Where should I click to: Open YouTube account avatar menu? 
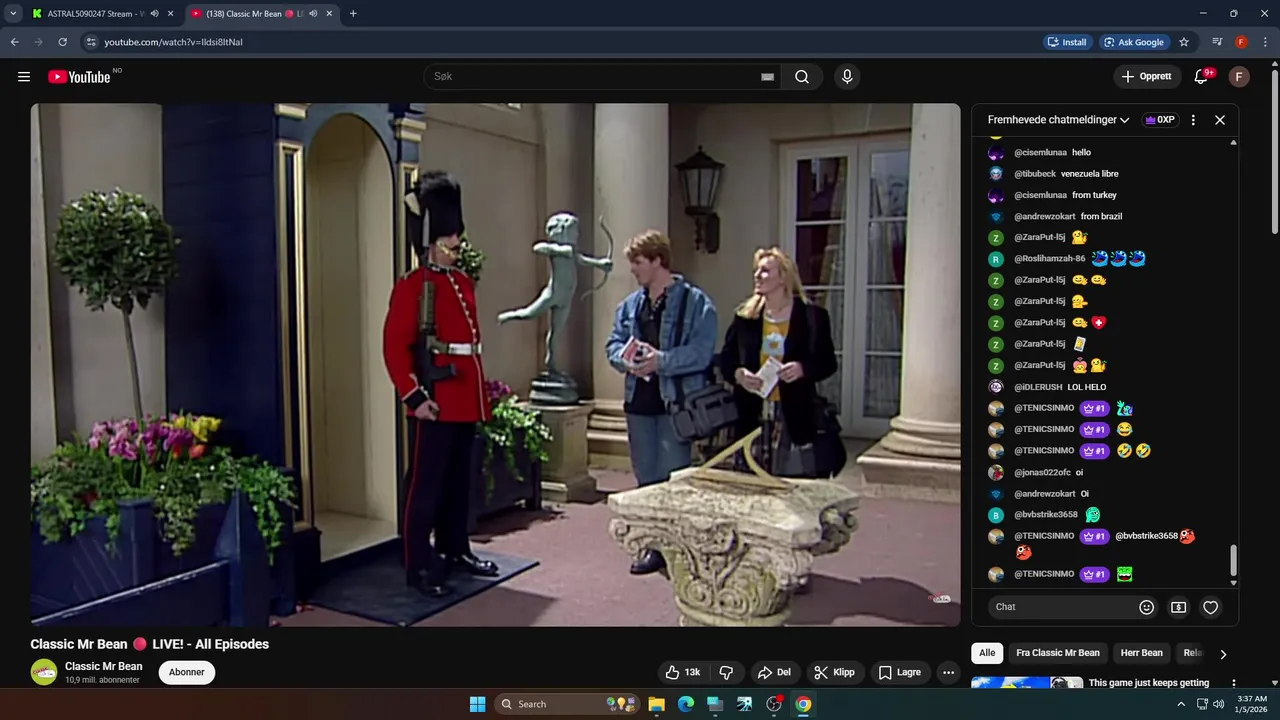click(1239, 77)
